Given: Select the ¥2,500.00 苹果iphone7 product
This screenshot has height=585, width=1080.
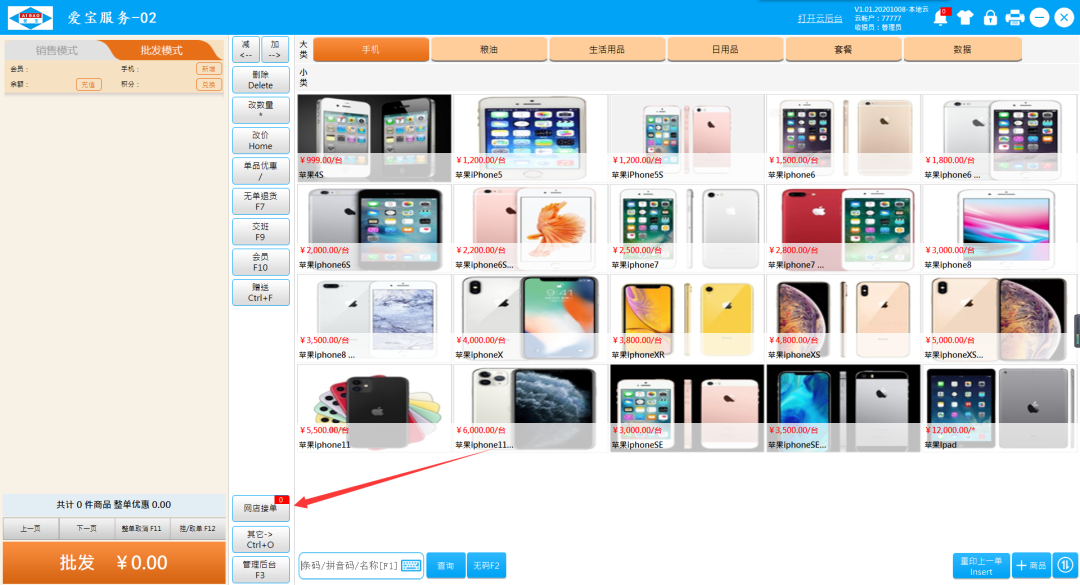Looking at the screenshot, I should coord(687,228).
